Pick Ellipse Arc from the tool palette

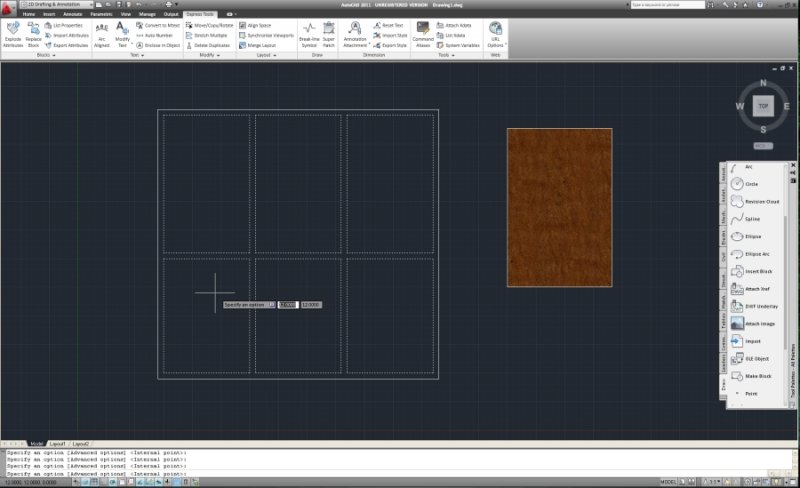click(751, 254)
